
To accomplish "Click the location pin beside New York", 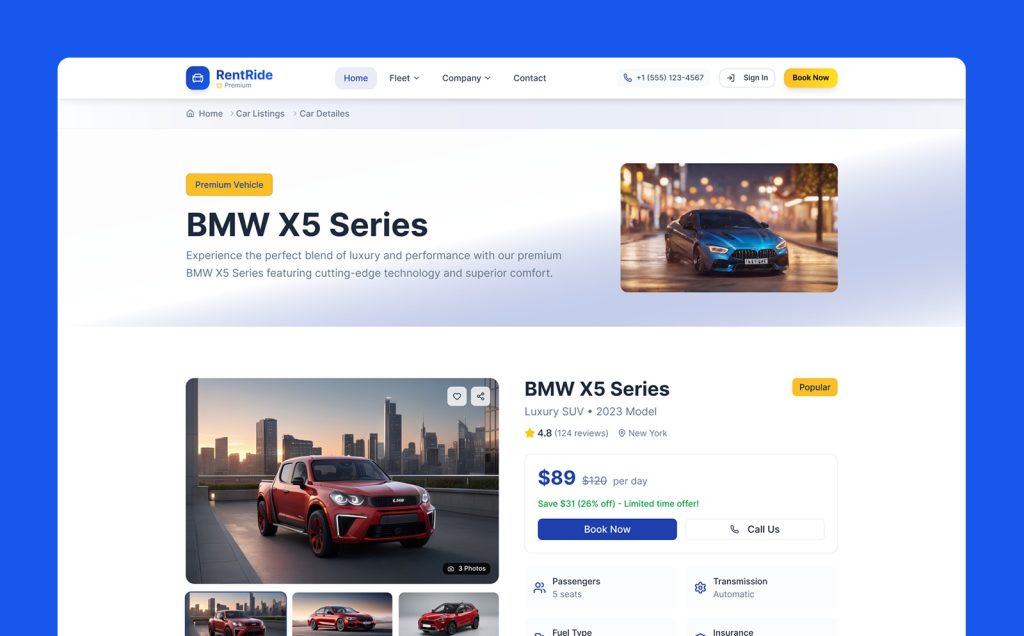I will click(x=622, y=433).
